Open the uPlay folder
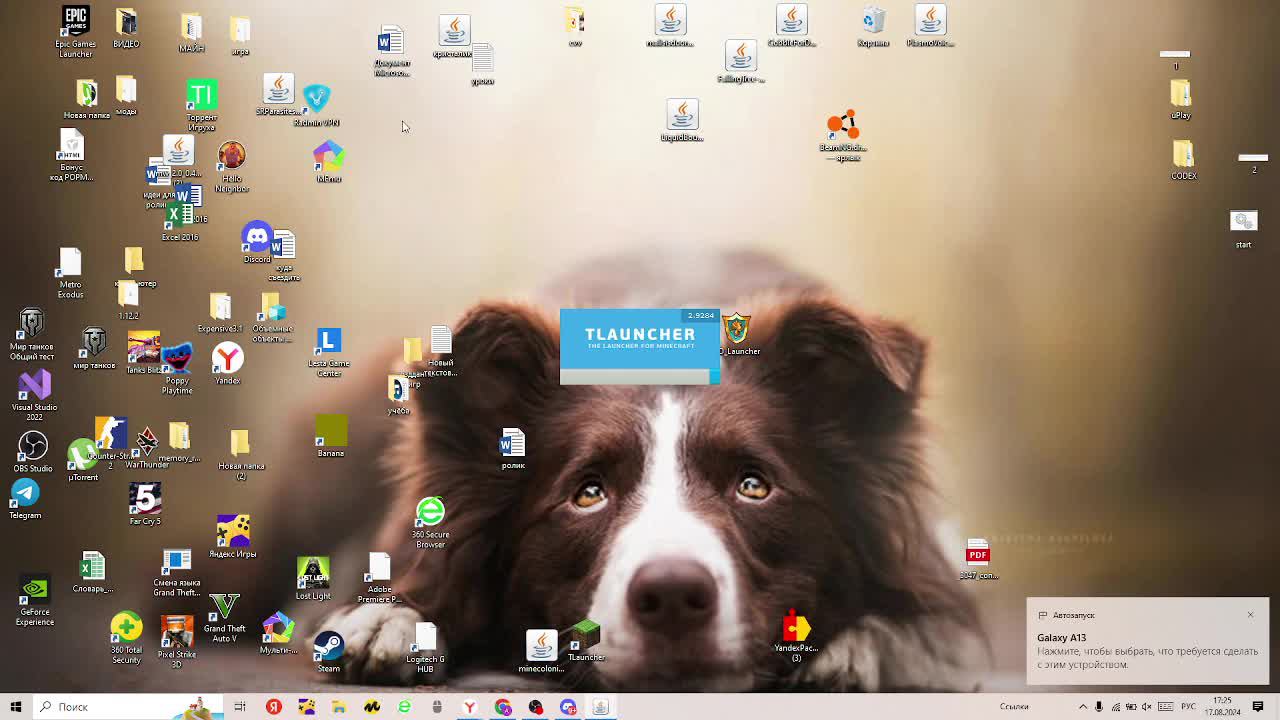 pos(1181,100)
